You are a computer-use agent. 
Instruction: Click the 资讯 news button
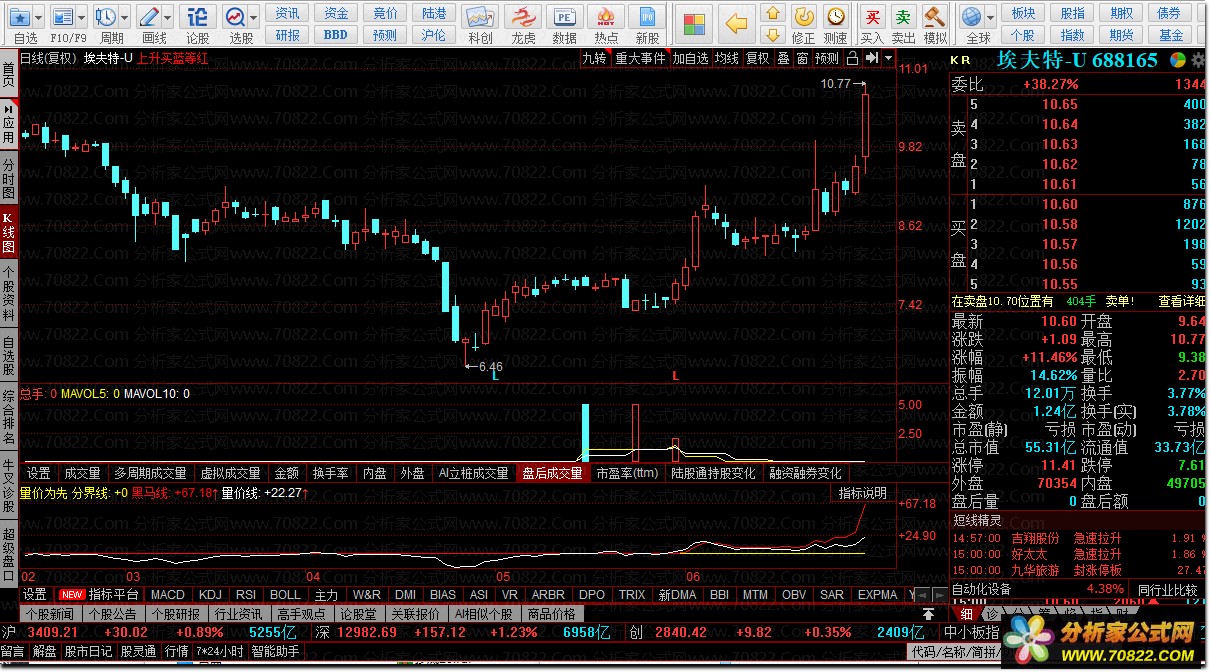[x=288, y=13]
